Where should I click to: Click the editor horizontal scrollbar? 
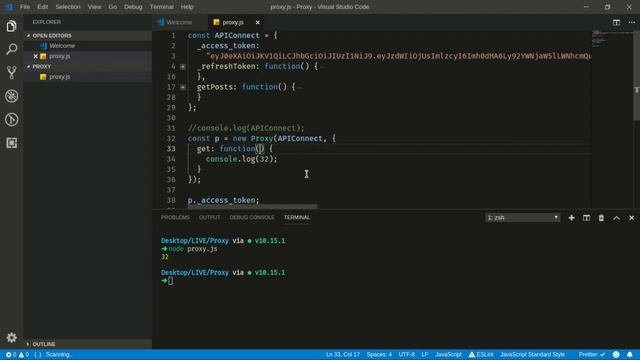pos(252,207)
